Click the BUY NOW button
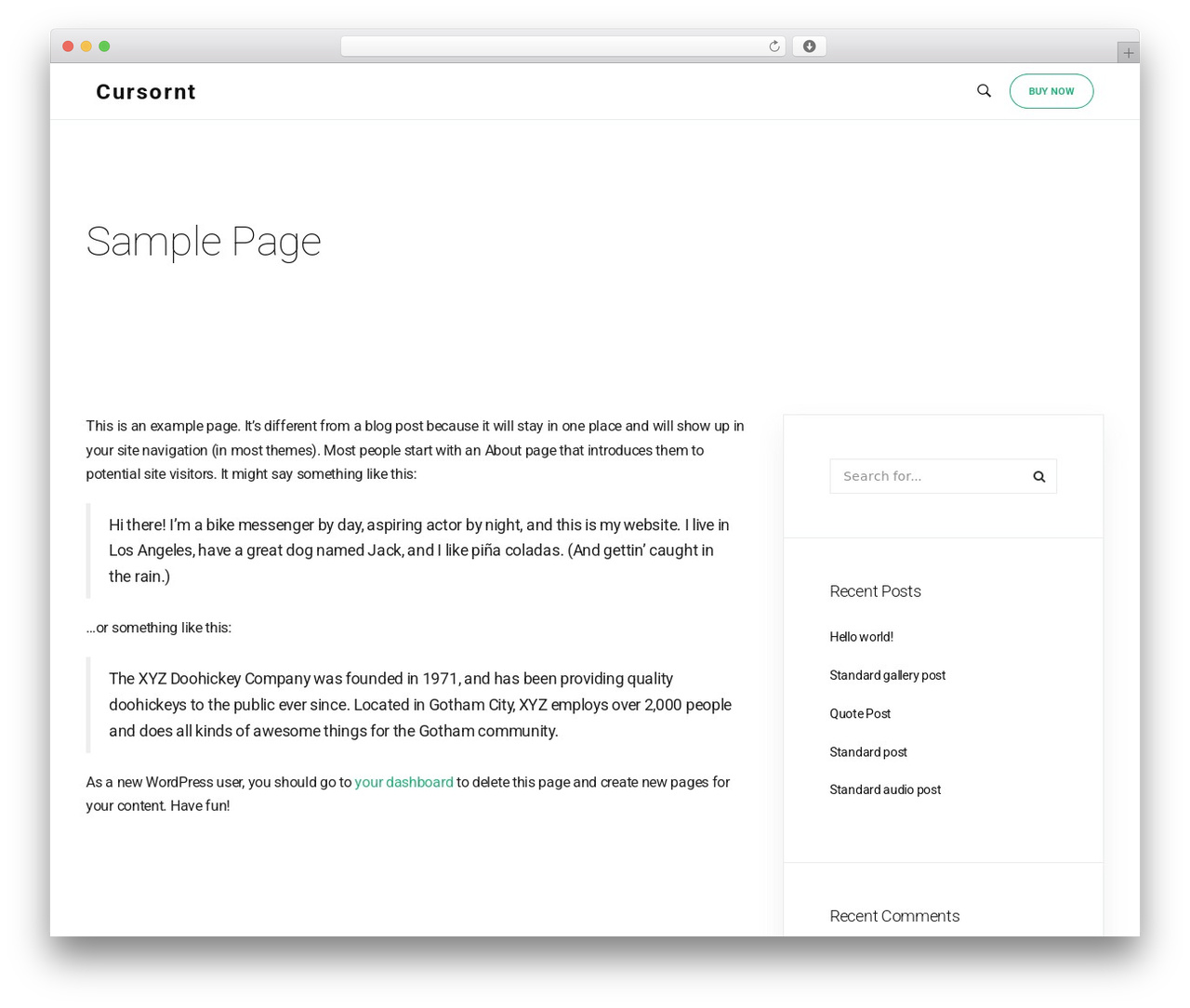The width and height of the screenshot is (1190, 1008). pos(1051,91)
